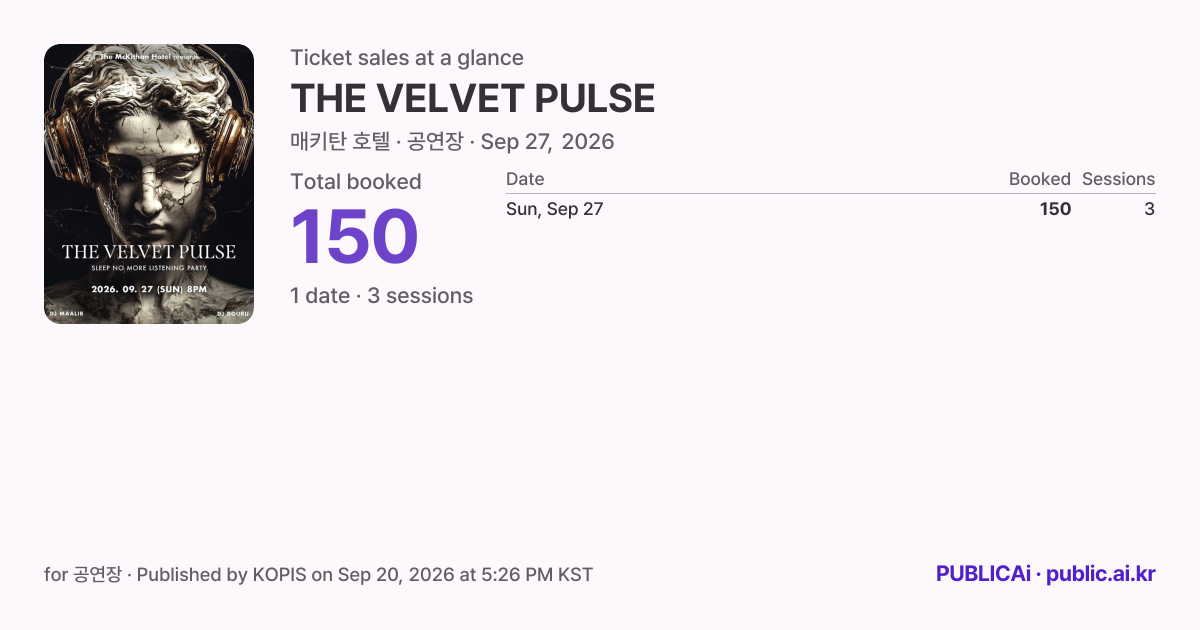Image resolution: width=1200 pixels, height=630 pixels.
Task: Click the Ticket sales at a glance heading
Action: [407, 58]
